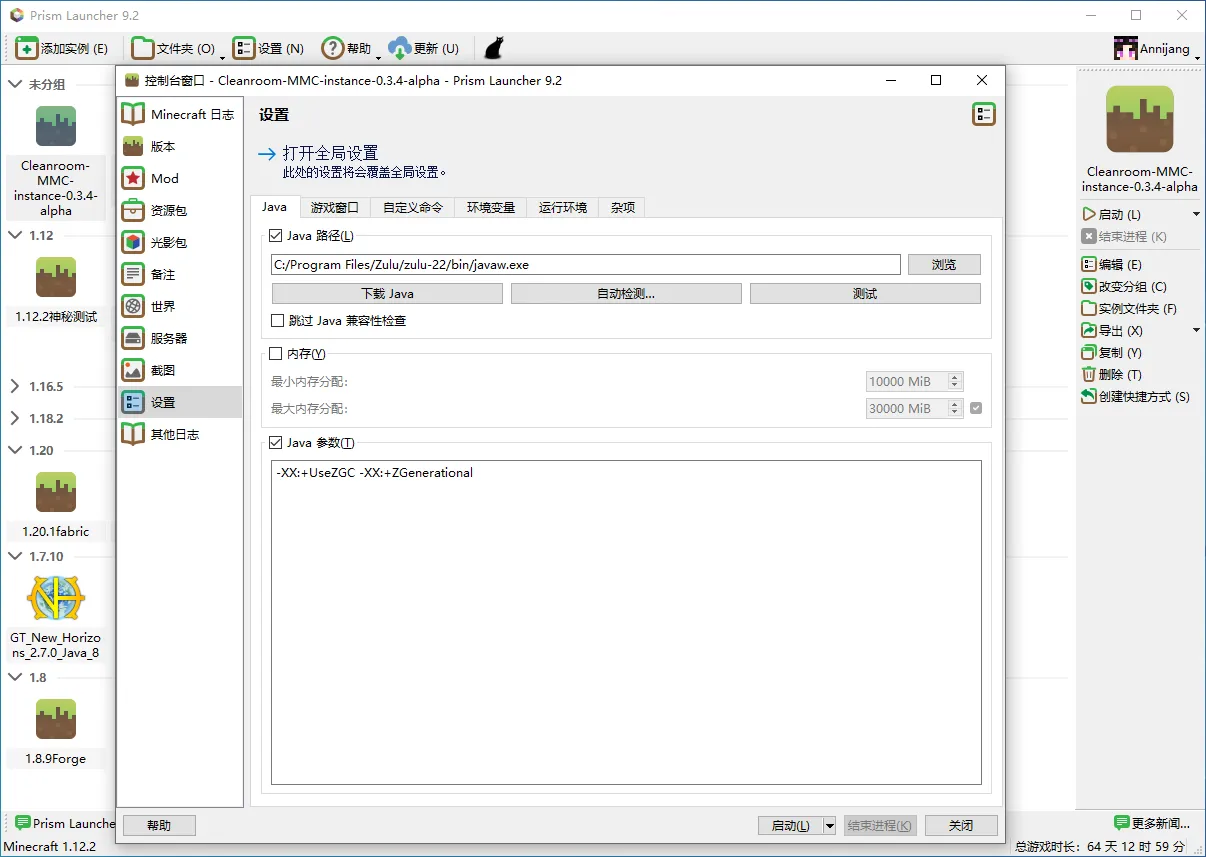Click the settings icon at top-right of settings page
The width and height of the screenshot is (1206, 857).
[984, 114]
